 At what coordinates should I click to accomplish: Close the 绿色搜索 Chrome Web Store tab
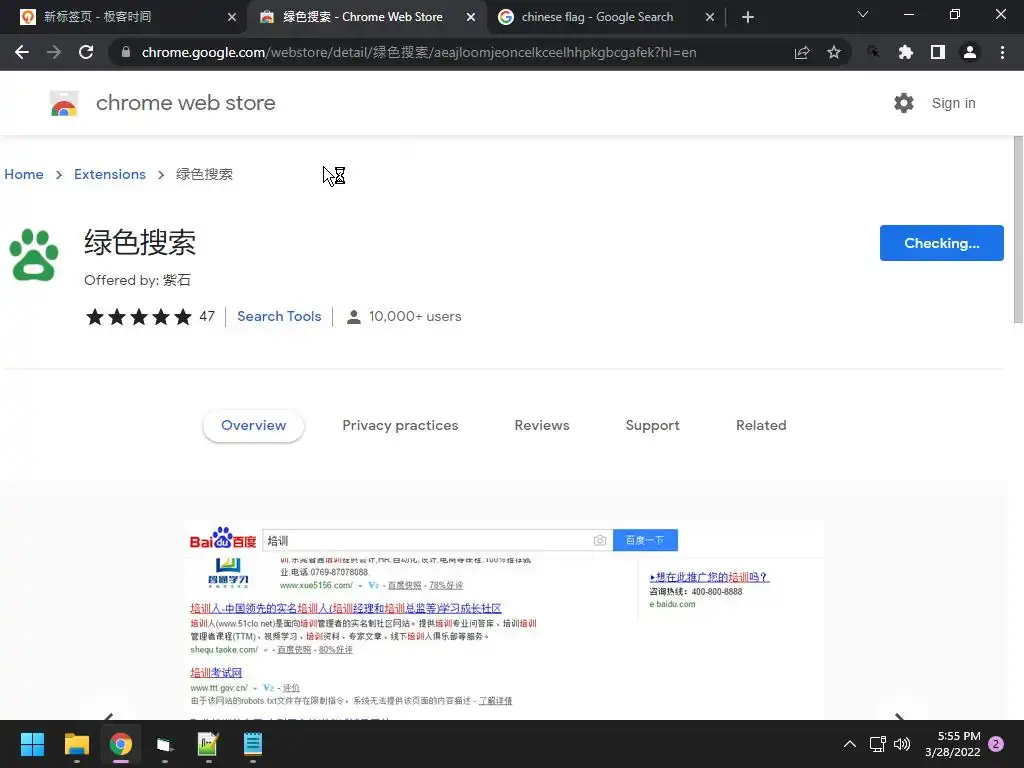tap(471, 17)
